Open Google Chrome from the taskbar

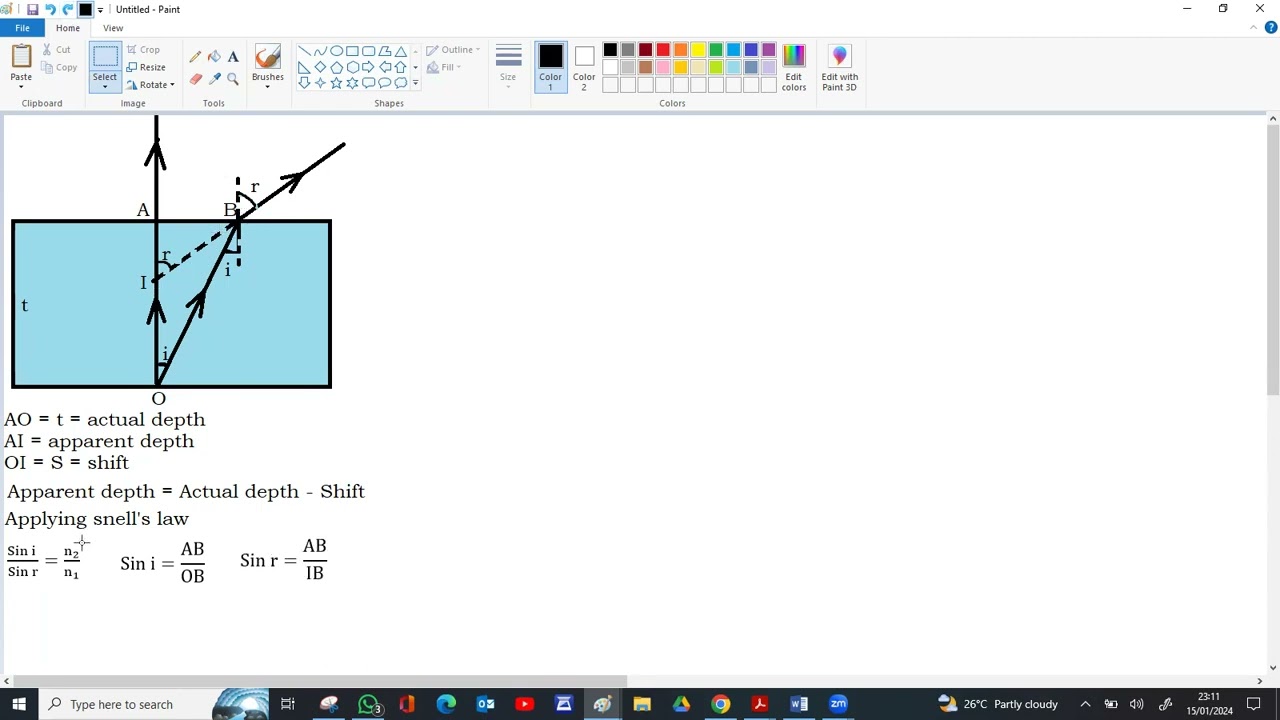point(720,704)
